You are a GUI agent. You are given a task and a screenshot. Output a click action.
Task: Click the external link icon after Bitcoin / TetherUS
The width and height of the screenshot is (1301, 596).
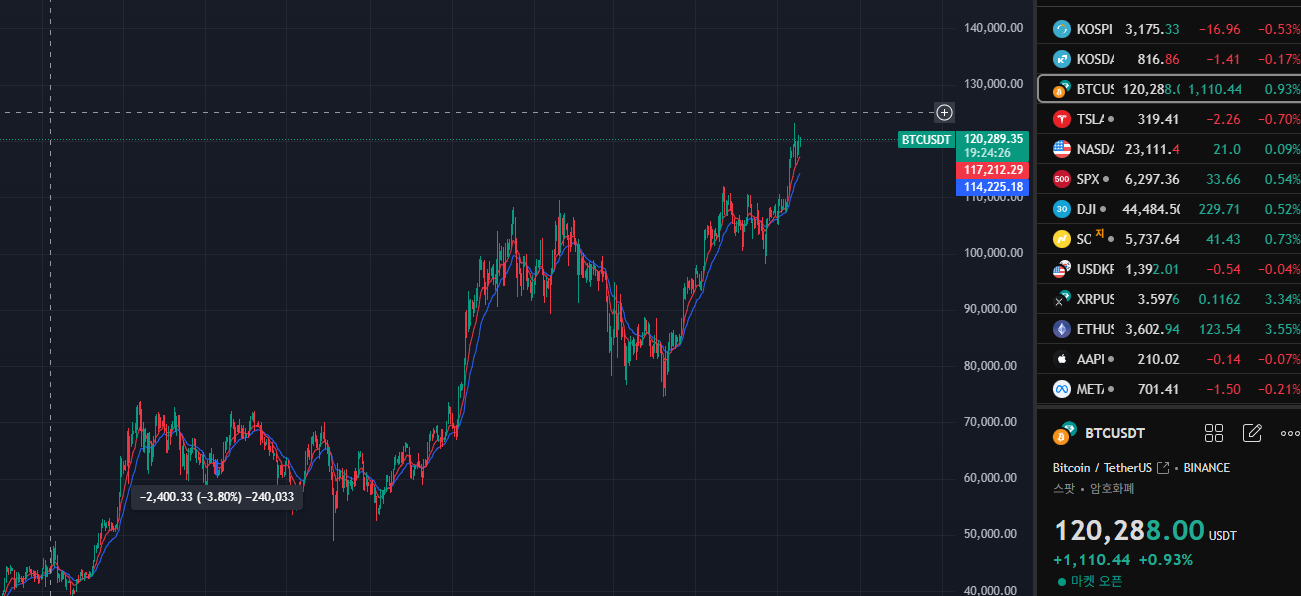1163,467
